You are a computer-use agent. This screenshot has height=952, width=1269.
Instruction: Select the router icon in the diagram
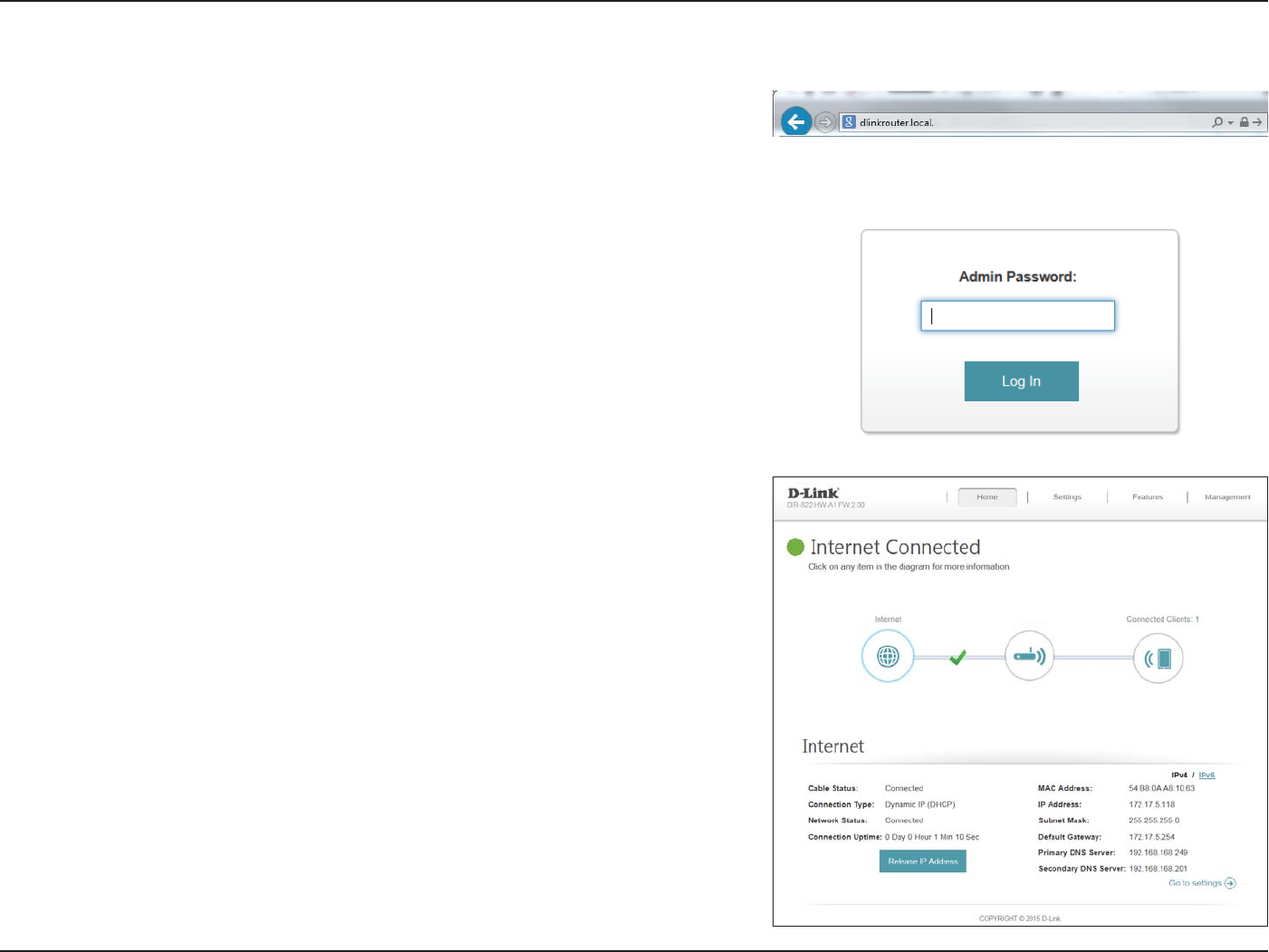pyautogui.click(x=1030, y=656)
